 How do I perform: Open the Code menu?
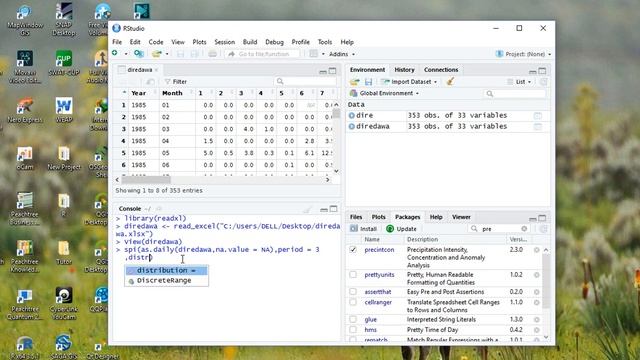156,42
